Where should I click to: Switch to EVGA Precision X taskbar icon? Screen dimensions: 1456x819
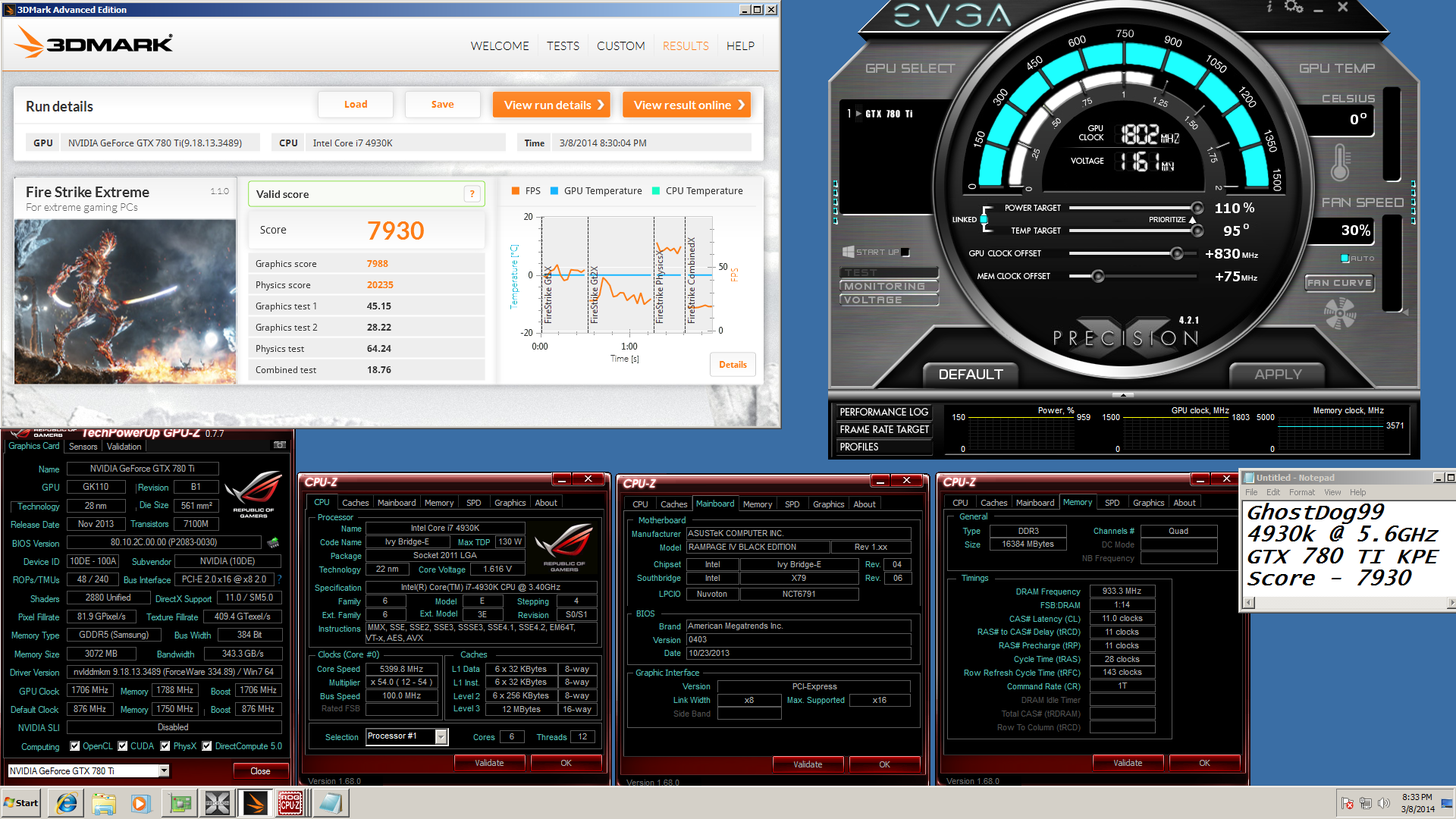(217, 803)
